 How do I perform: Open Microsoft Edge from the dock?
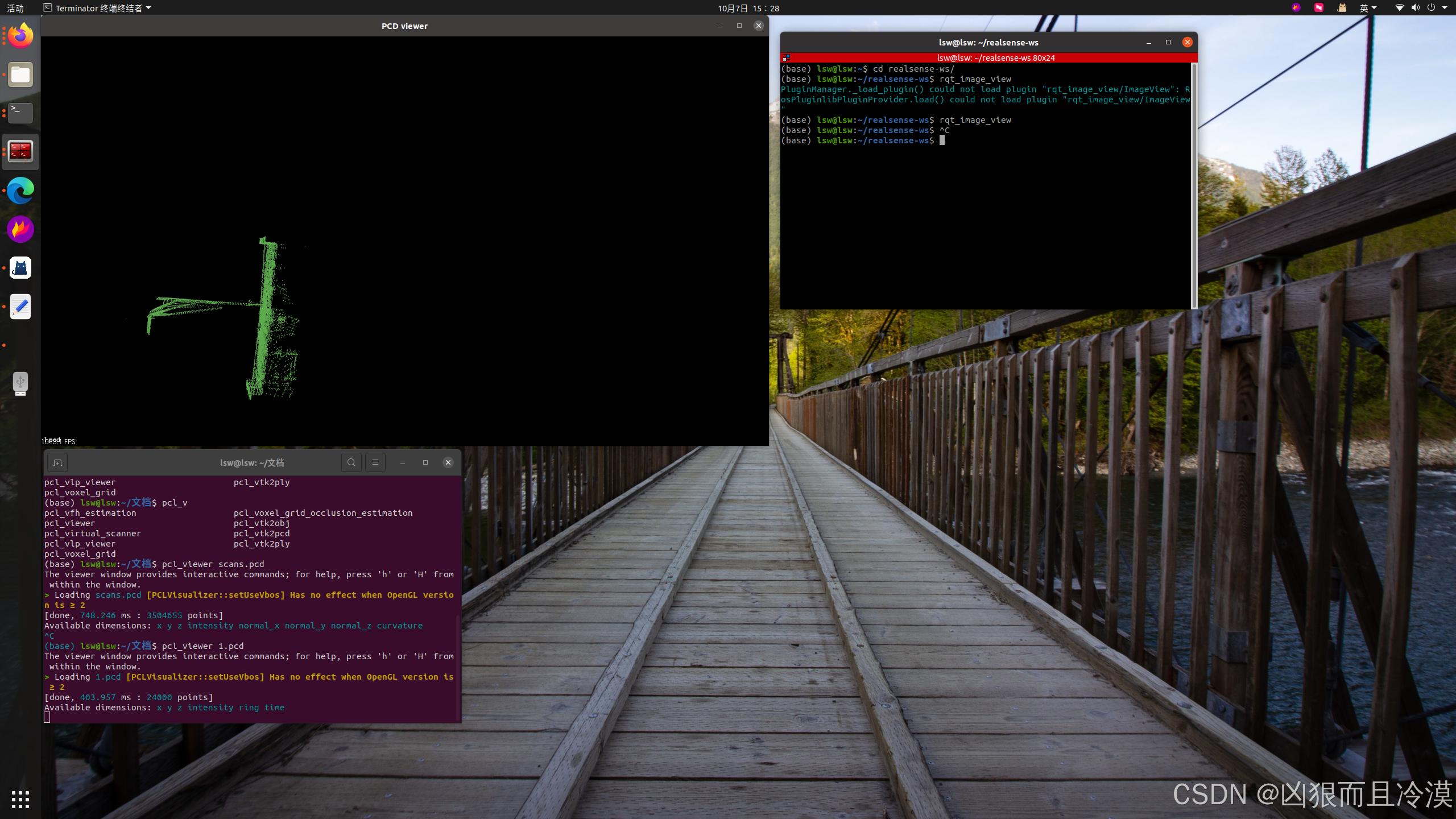(x=20, y=191)
